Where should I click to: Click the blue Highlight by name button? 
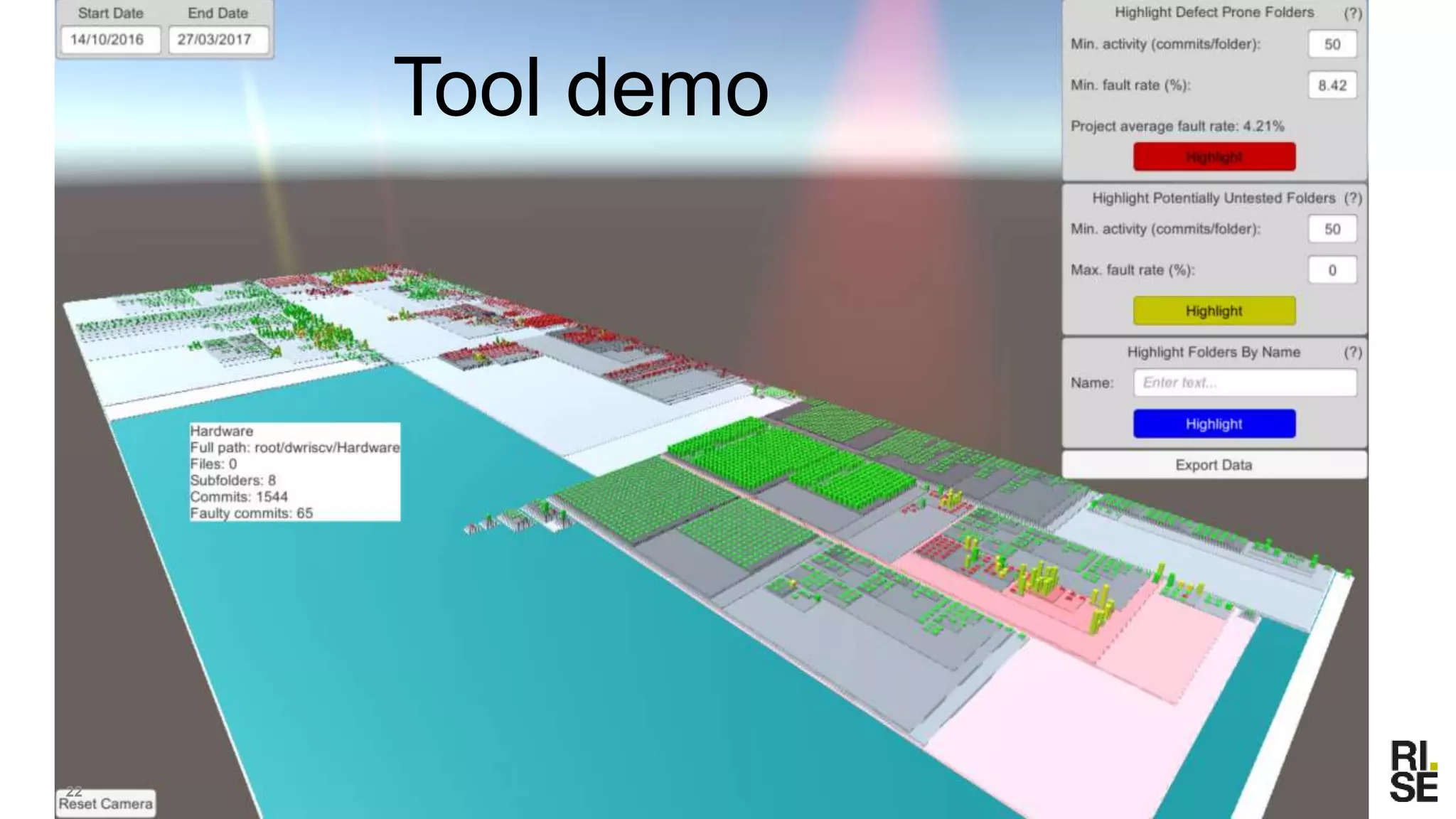(1214, 424)
